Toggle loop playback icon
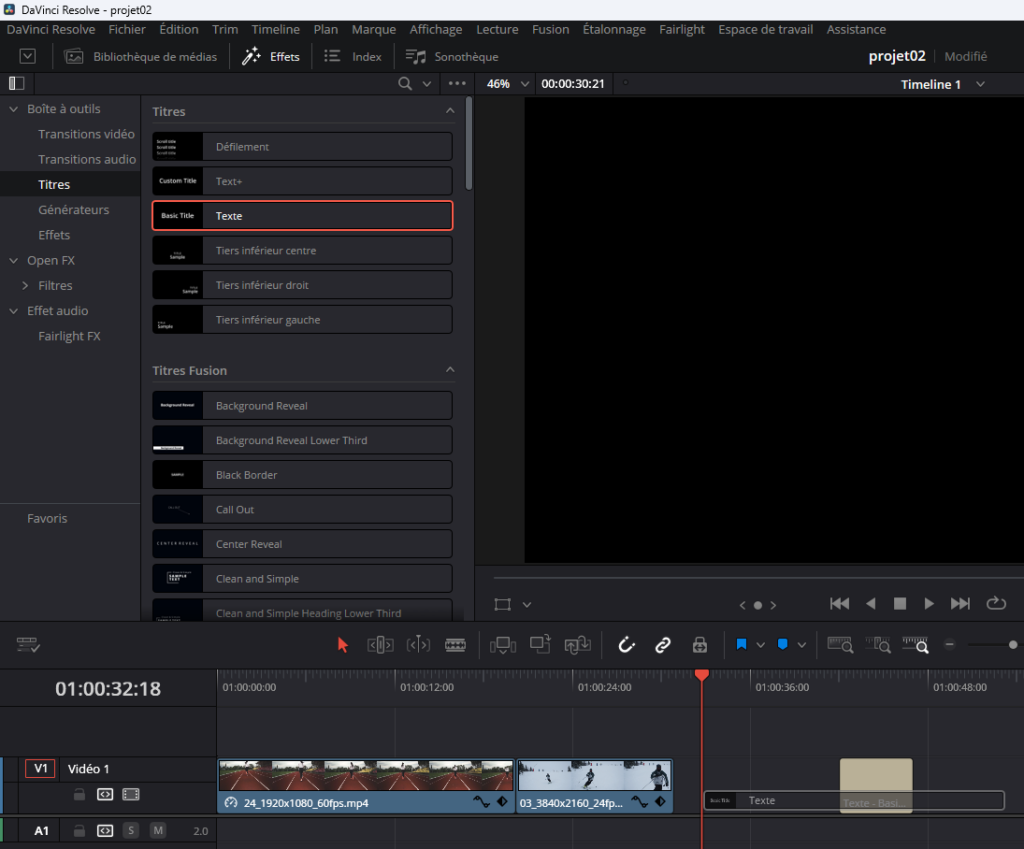The image size is (1024, 849). (x=995, y=603)
